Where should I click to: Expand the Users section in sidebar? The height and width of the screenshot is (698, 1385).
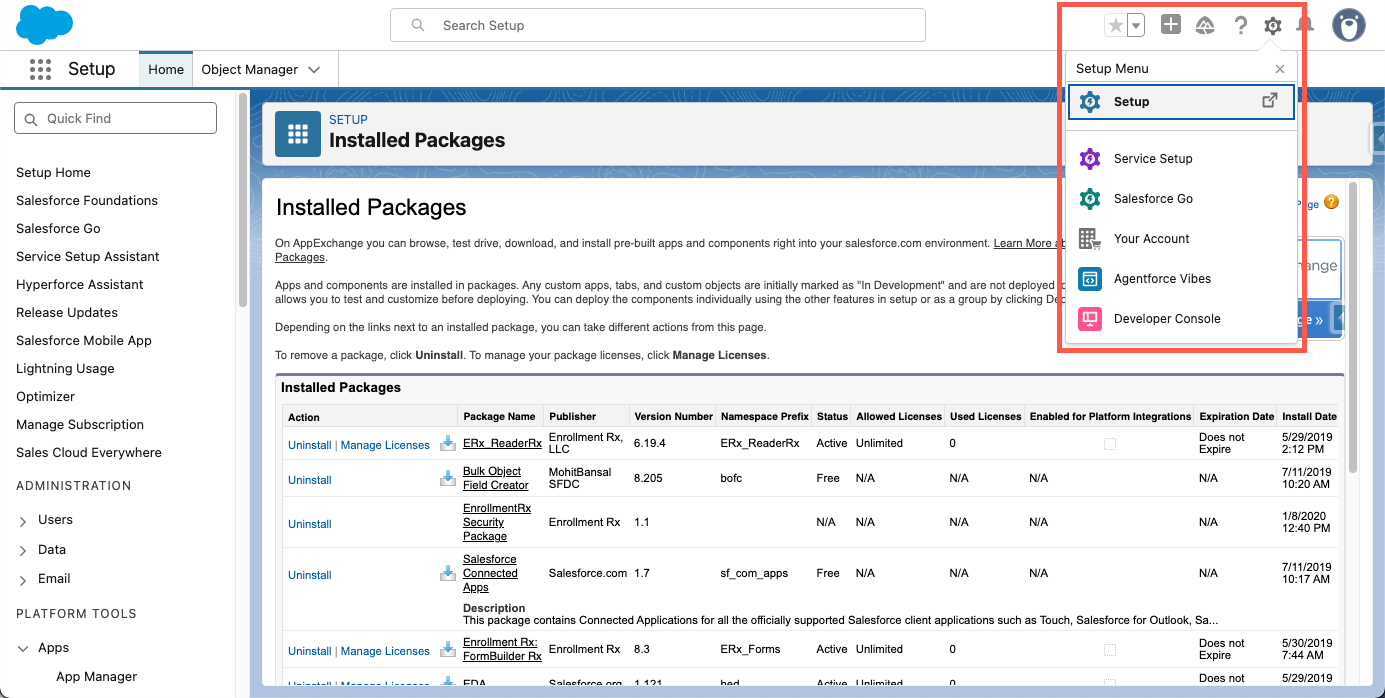point(23,520)
